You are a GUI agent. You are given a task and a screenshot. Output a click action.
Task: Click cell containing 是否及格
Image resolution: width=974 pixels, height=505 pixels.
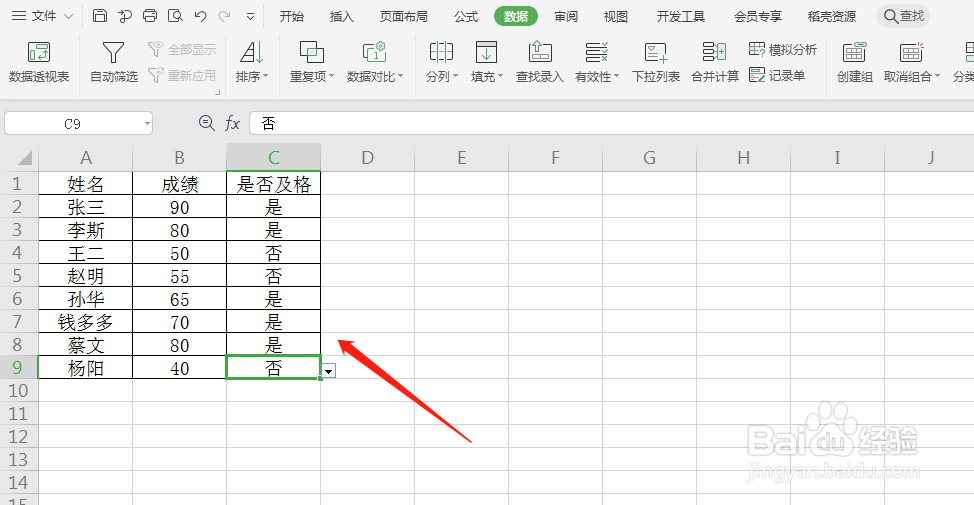click(x=273, y=184)
